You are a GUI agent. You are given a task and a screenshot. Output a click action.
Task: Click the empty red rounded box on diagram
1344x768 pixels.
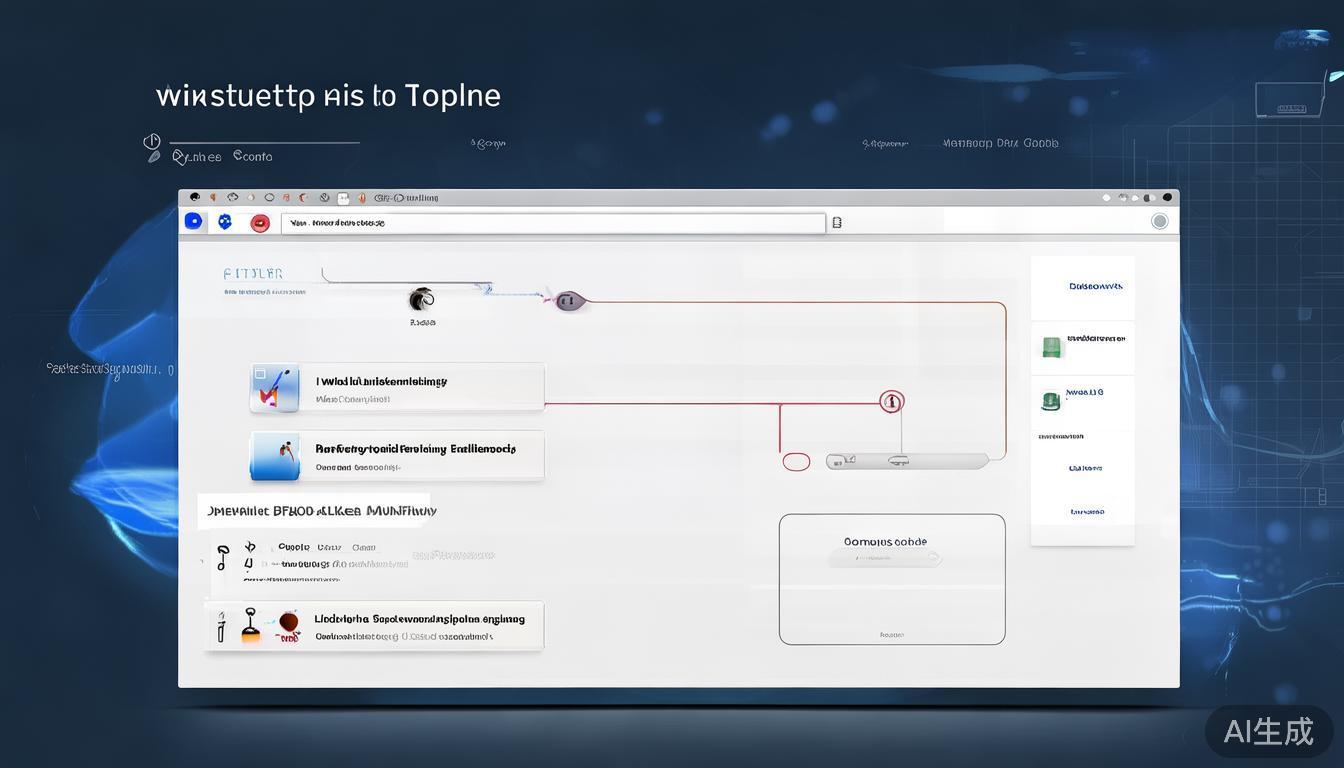[796, 462]
